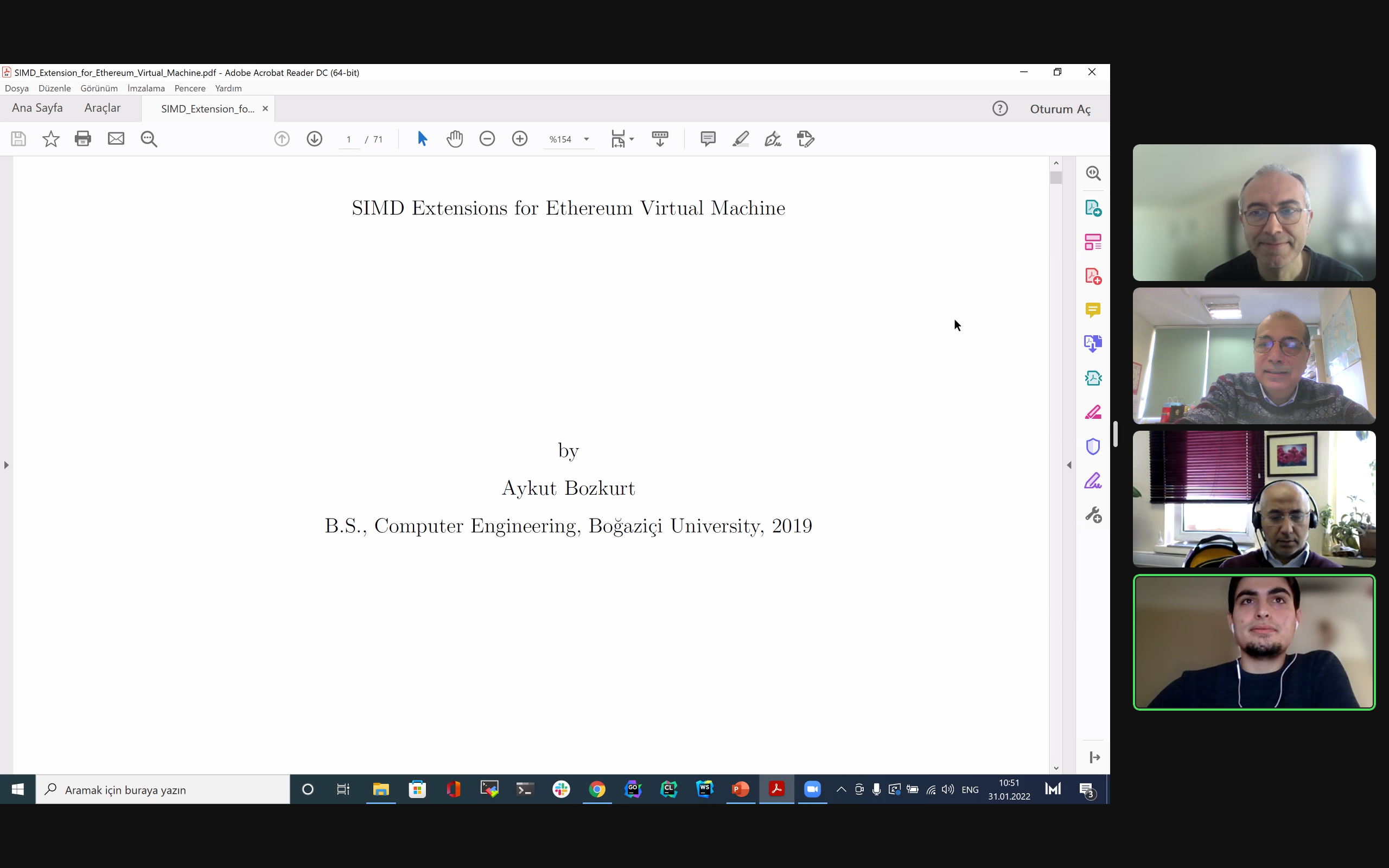The width and height of the screenshot is (1389, 868).
Task: Open Add comment sticky note tool
Action: click(x=708, y=139)
